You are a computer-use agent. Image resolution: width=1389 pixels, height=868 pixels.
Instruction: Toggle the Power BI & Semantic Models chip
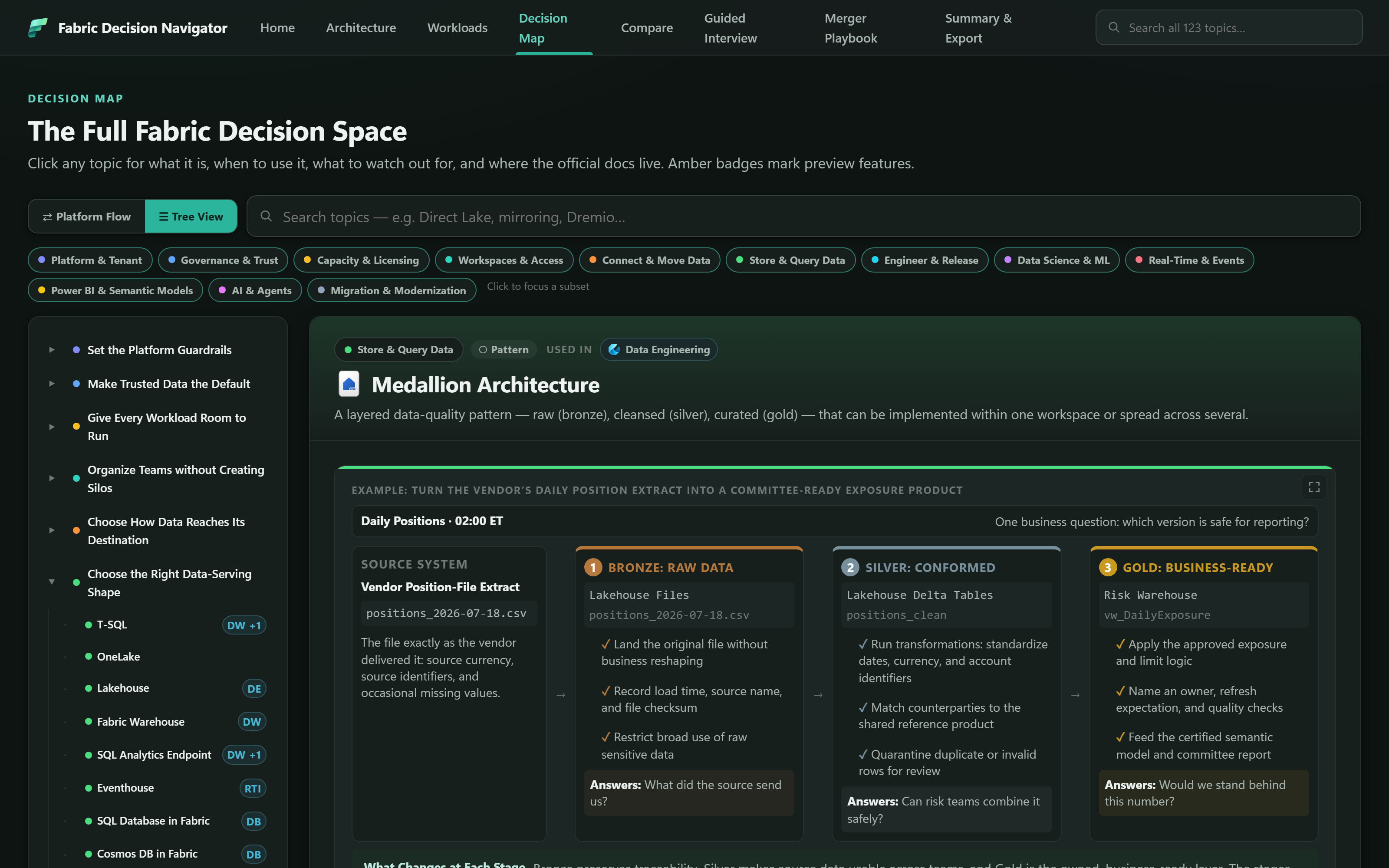coord(115,290)
